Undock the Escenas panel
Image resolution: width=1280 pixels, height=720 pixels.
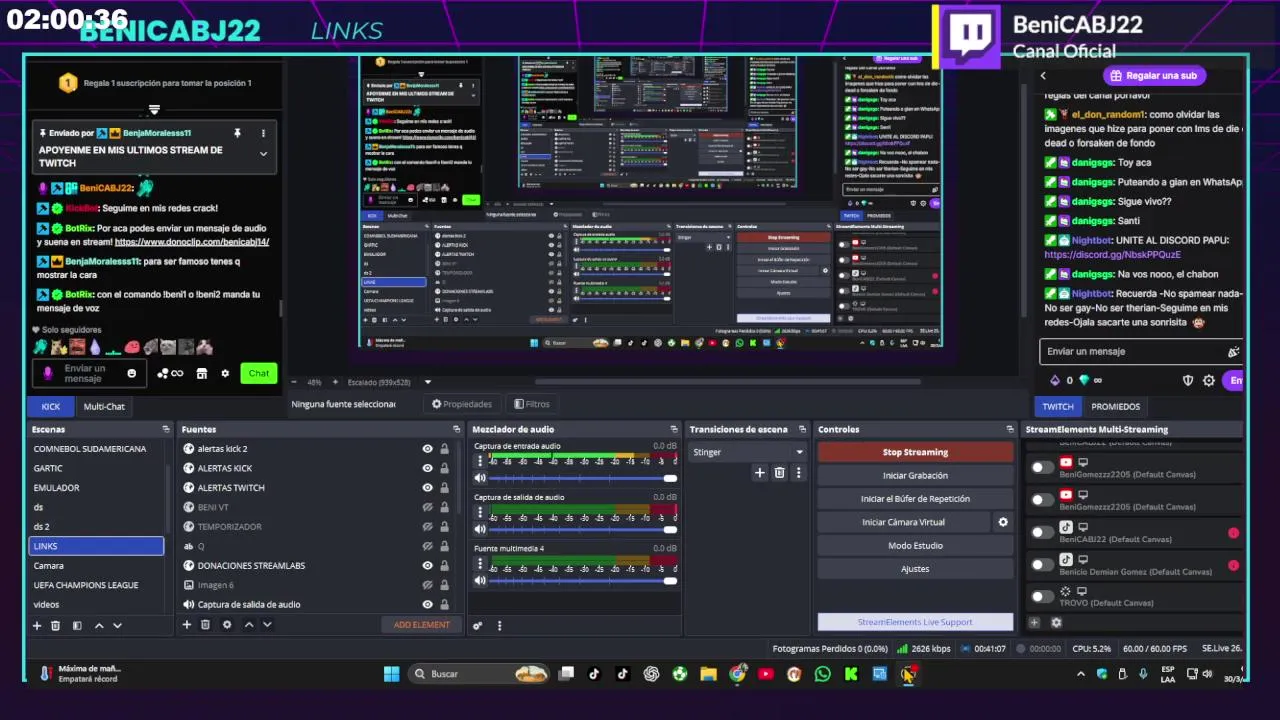(x=166, y=429)
